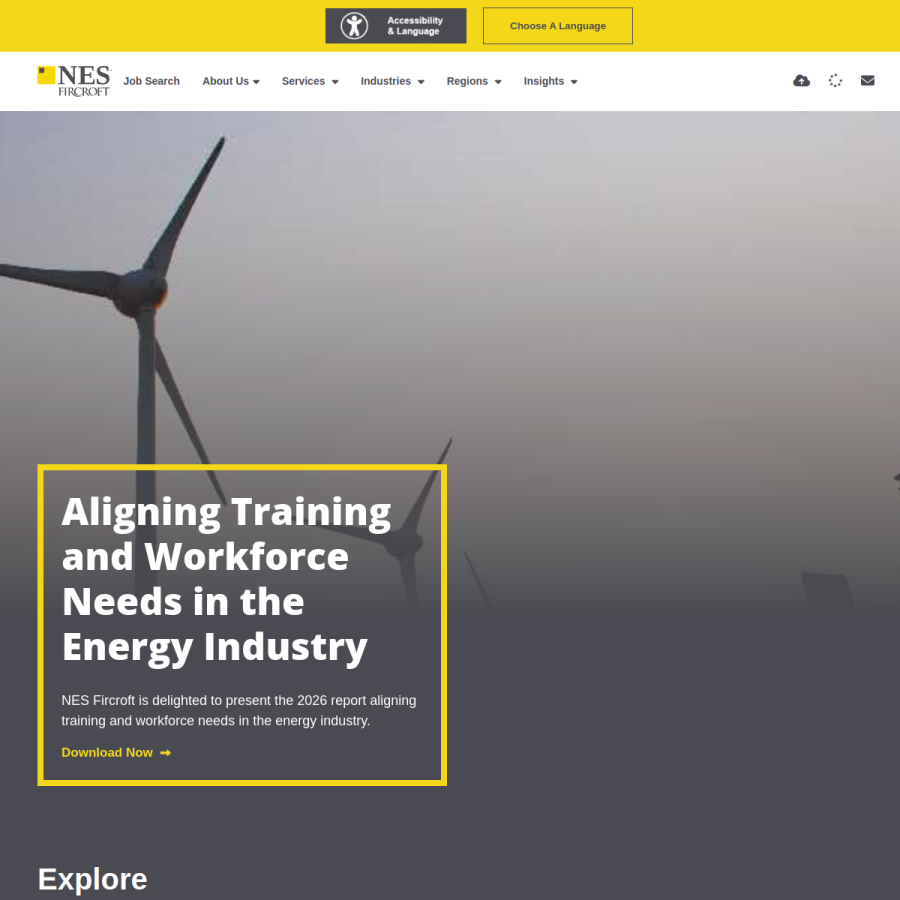Expand the Insights dropdown arrow
The width and height of the screenshot is (900, 900).
[574, 82]
